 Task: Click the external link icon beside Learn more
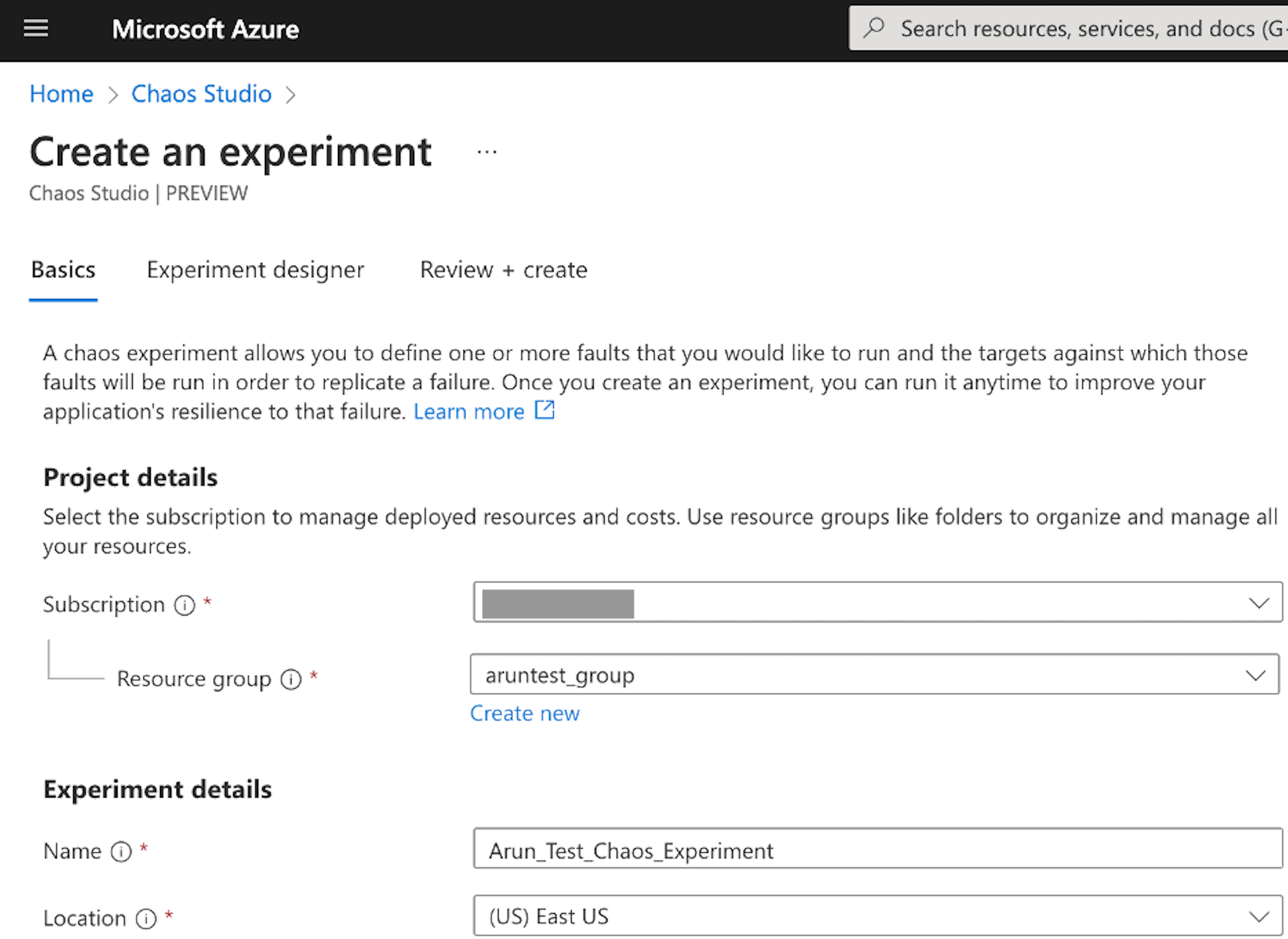click(544, 410)
